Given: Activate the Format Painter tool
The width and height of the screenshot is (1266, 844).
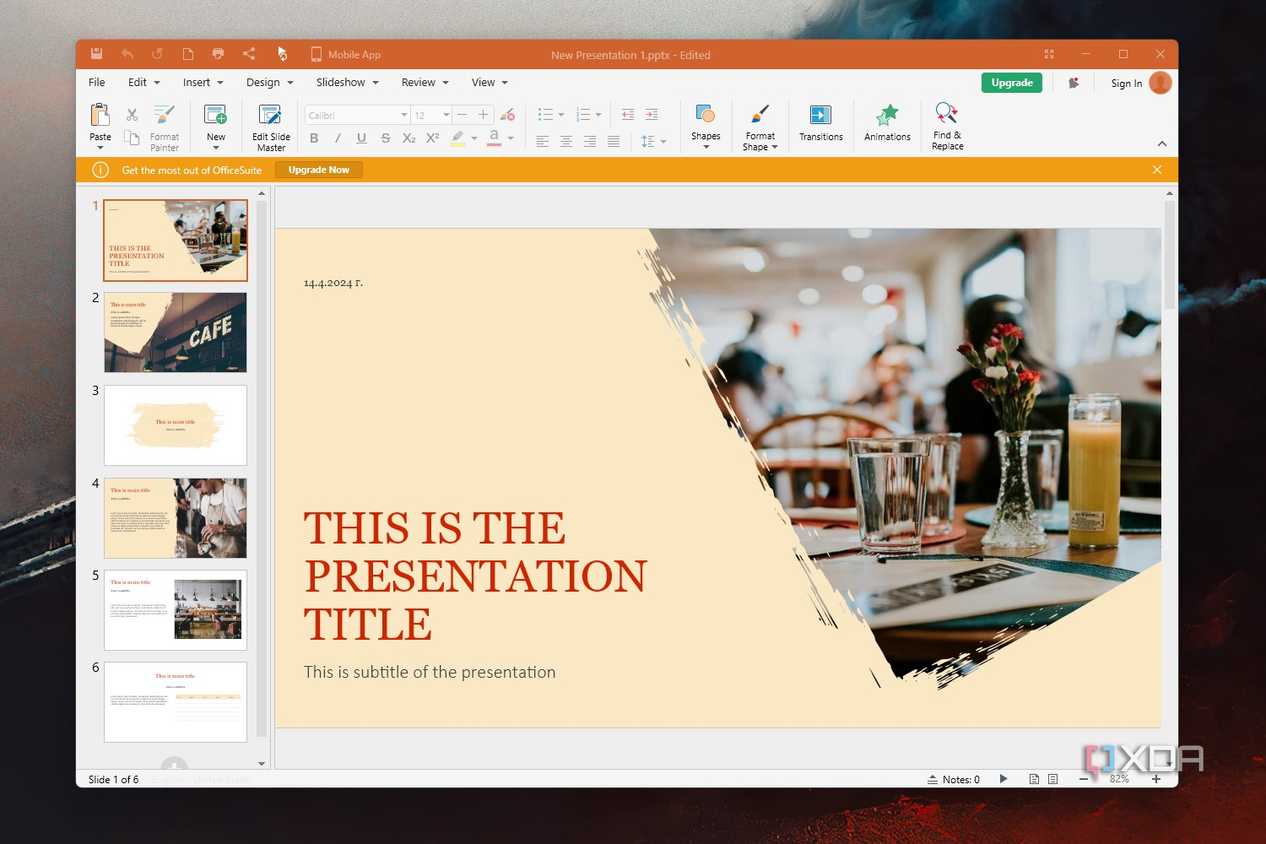Looking at the screenshot, I should click(x=164, y=127).
